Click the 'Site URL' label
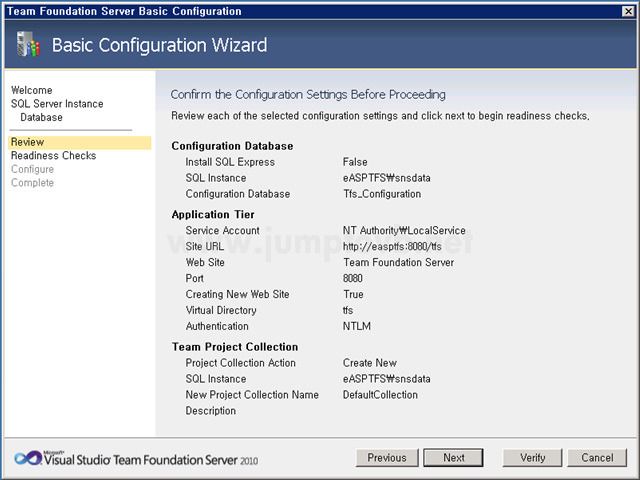This screenshot has height=480, width=640. point(204,247)
